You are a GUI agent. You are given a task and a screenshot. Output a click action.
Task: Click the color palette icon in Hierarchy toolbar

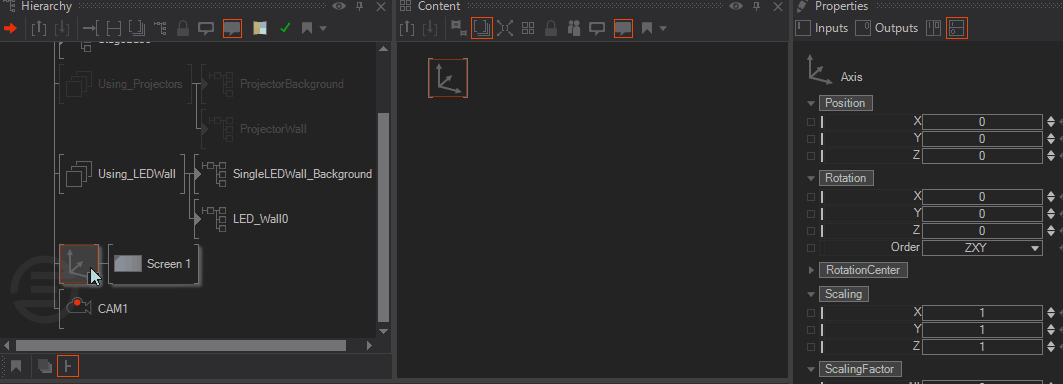260,28
